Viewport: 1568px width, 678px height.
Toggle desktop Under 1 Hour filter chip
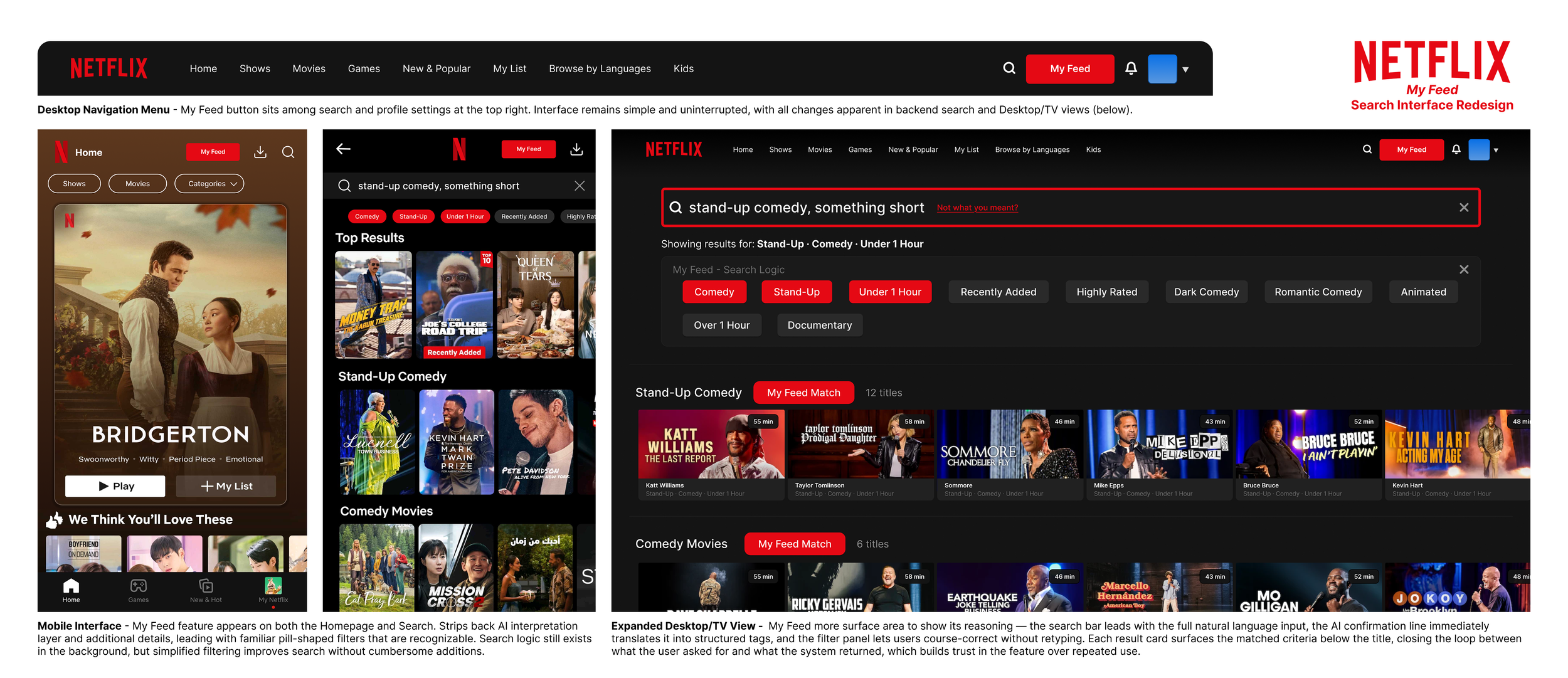[x=890, y=292]
